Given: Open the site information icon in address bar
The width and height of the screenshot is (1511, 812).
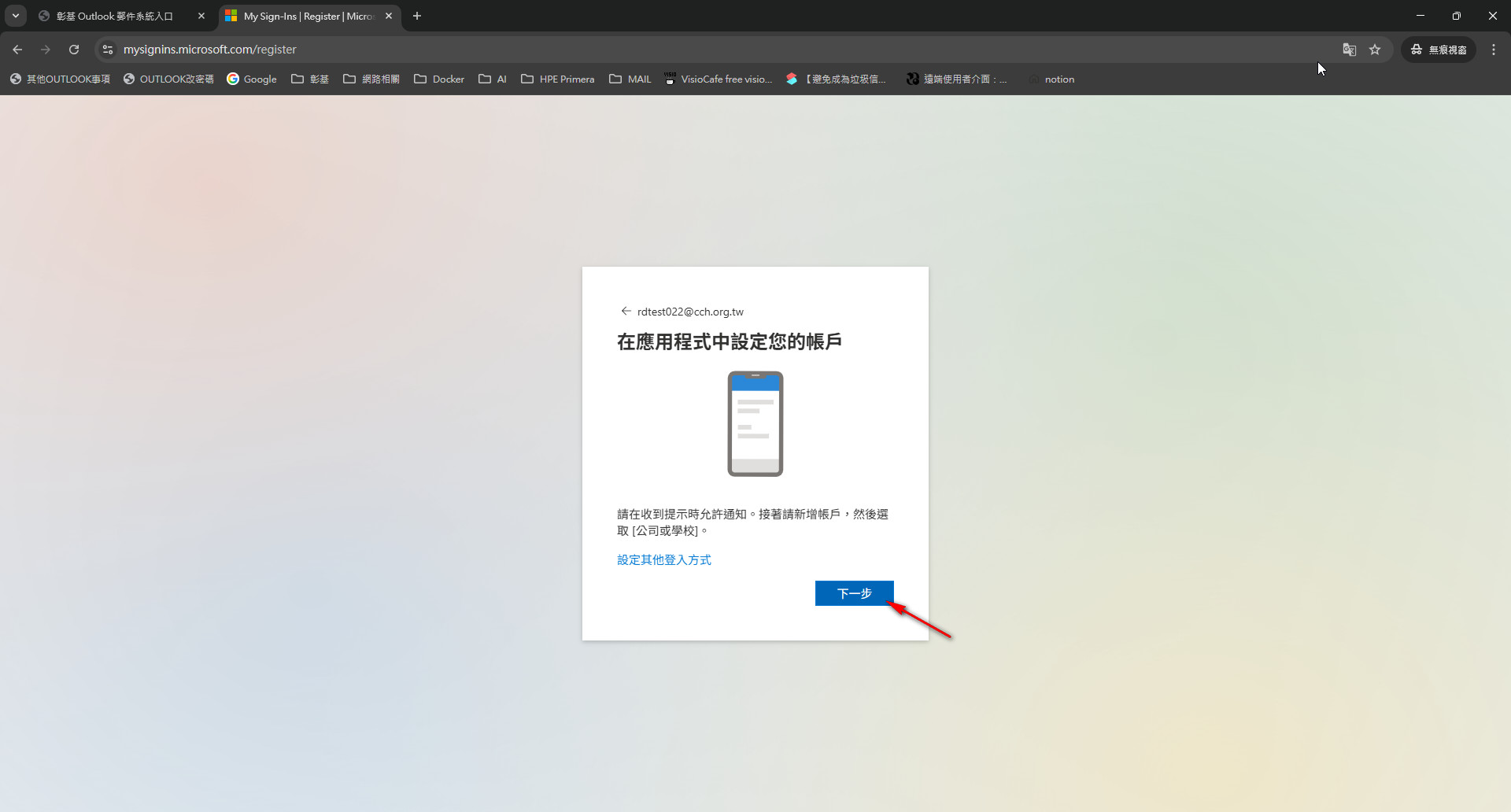Looking at the screenshot, I should click(x=108, y=50).
